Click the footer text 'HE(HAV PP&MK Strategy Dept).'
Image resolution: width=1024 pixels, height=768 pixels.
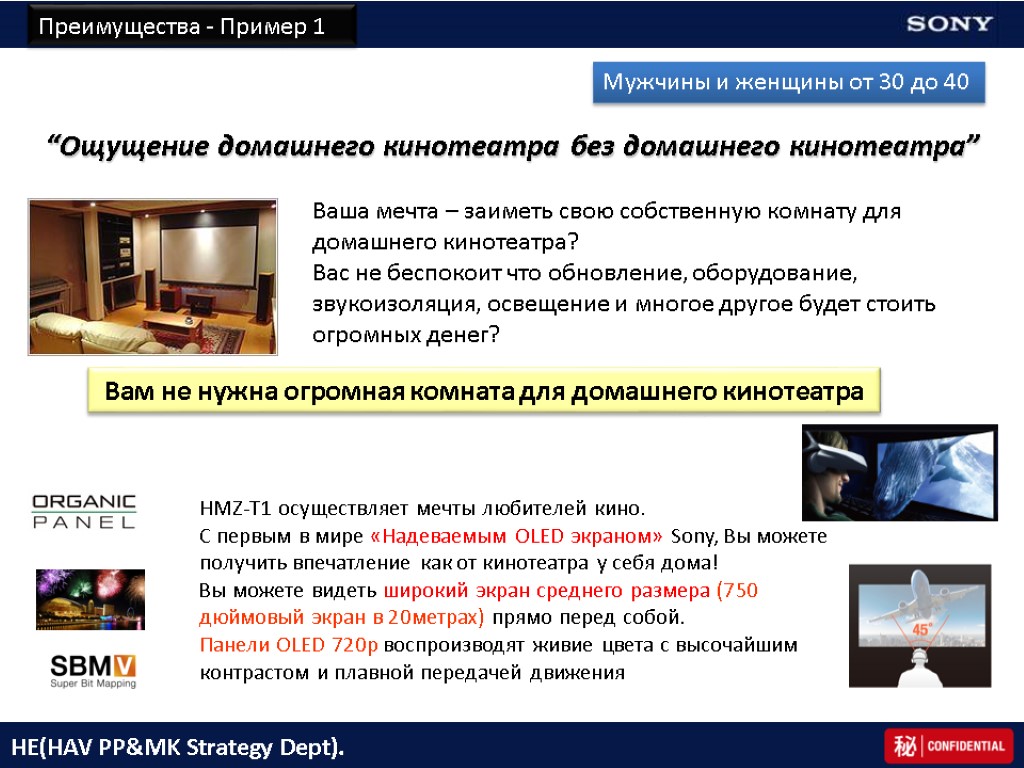pyautogui.click(x=178, y=747)
